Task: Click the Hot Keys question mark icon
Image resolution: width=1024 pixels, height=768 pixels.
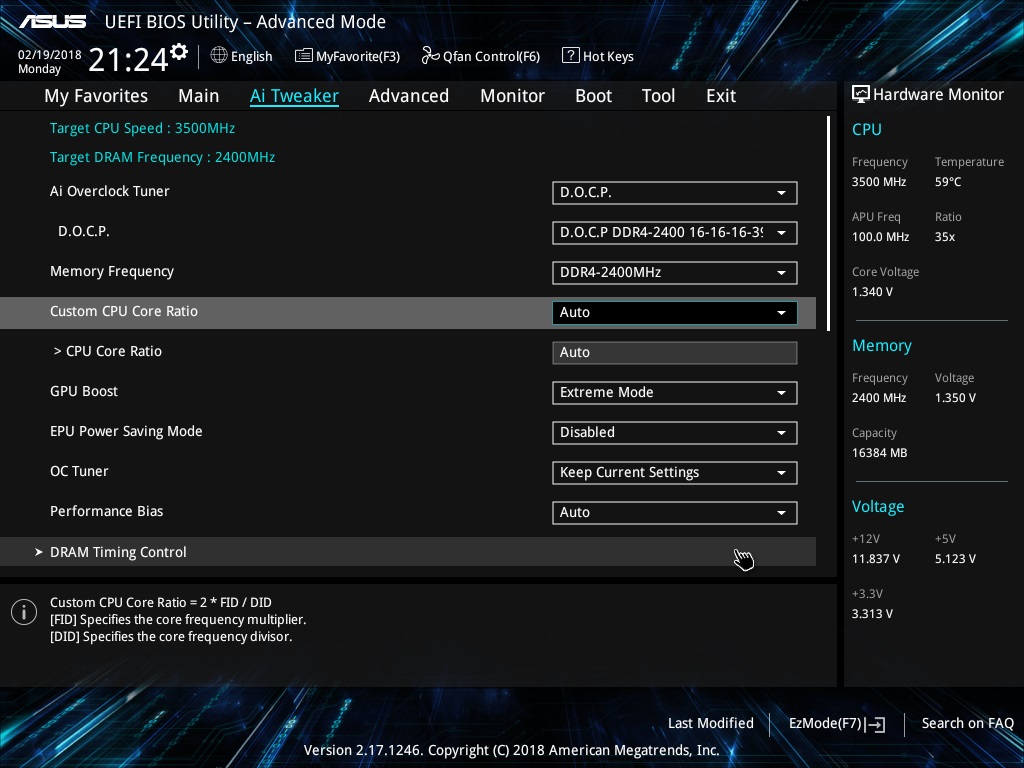Action: tap(570, 56)
